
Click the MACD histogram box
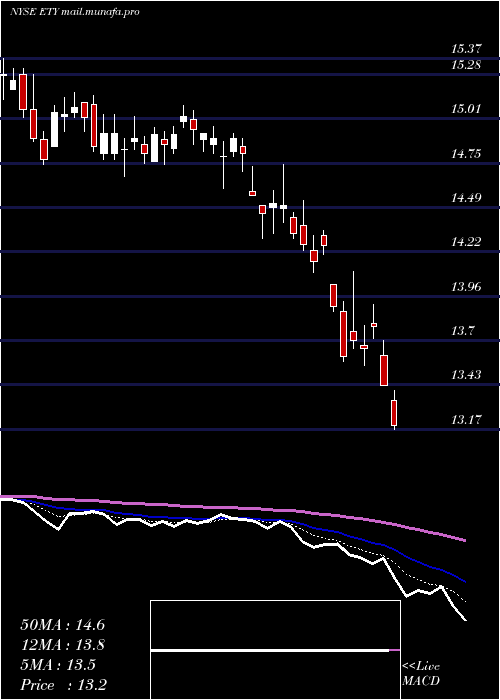pyautogui.click(x=275, y=650)
